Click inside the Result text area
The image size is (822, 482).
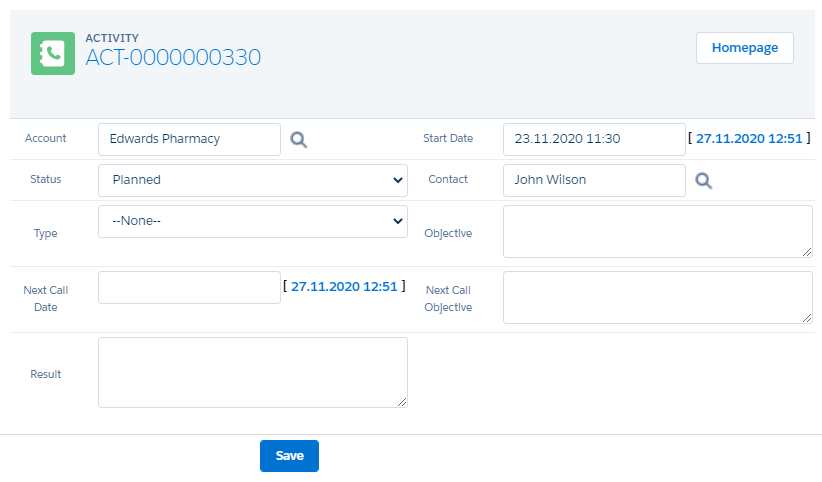click(252, 372)
